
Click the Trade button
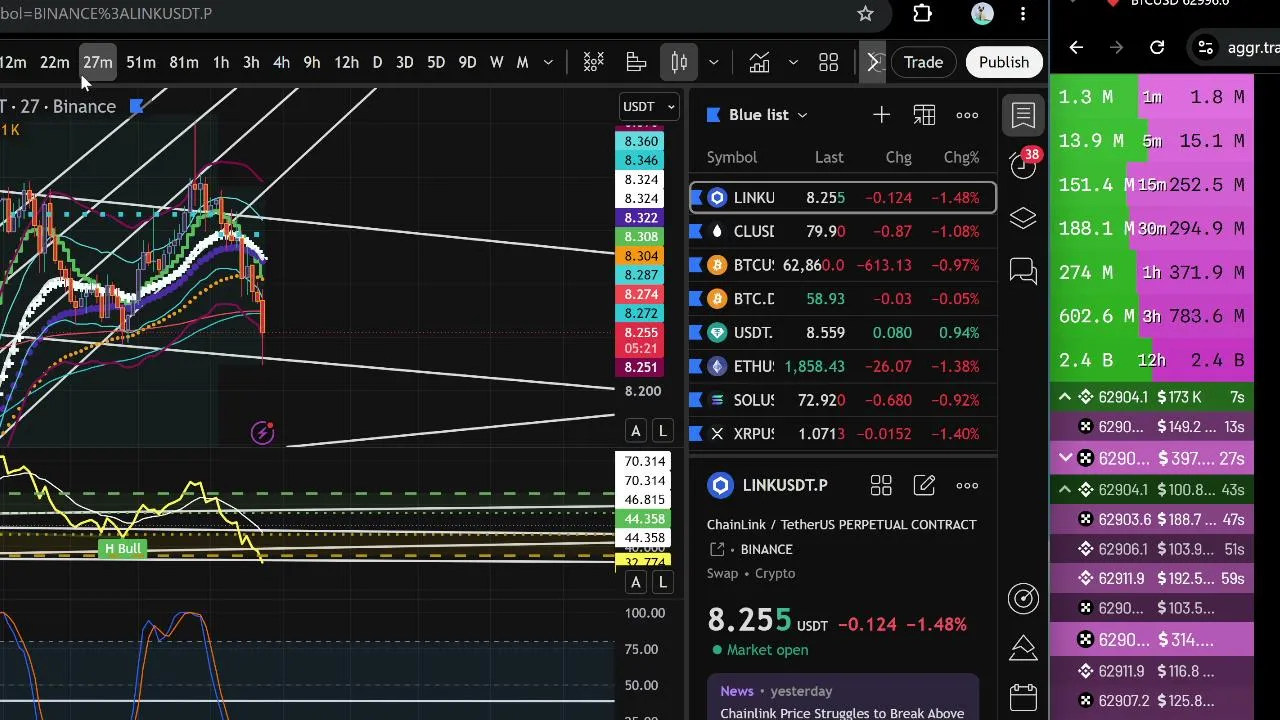(x=923, y=63)
